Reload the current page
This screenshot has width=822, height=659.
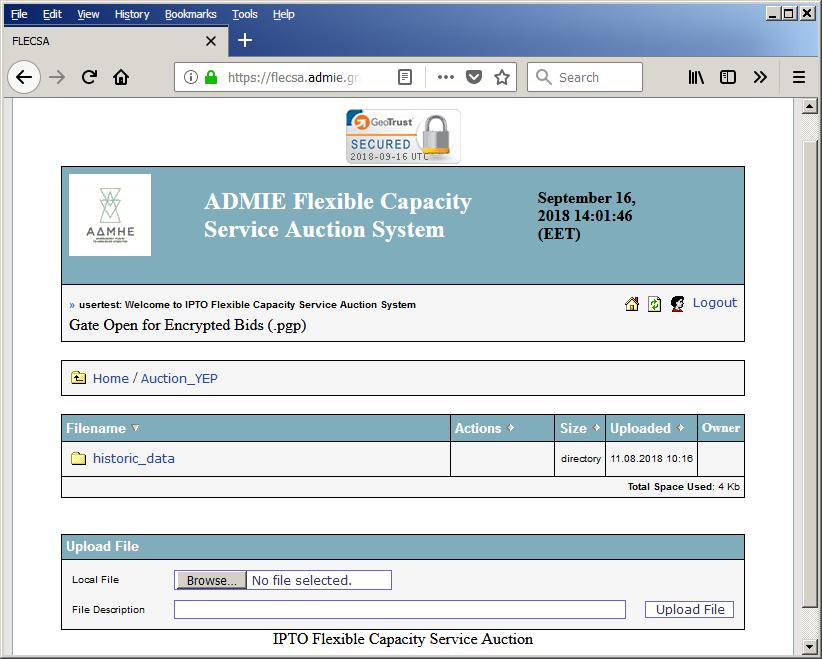[x=89, y=77]
